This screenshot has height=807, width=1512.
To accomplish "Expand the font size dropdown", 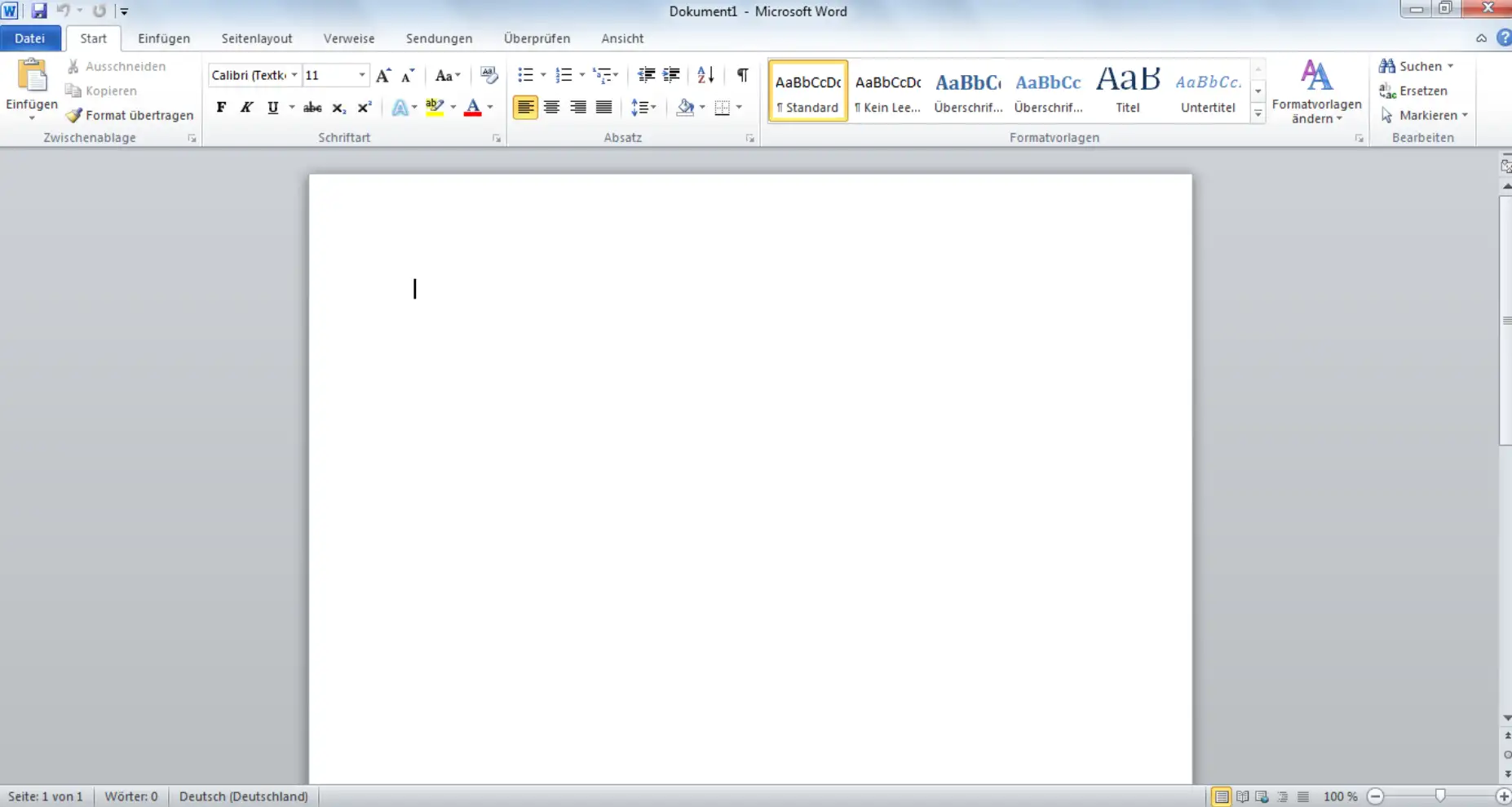I will 362,75.
